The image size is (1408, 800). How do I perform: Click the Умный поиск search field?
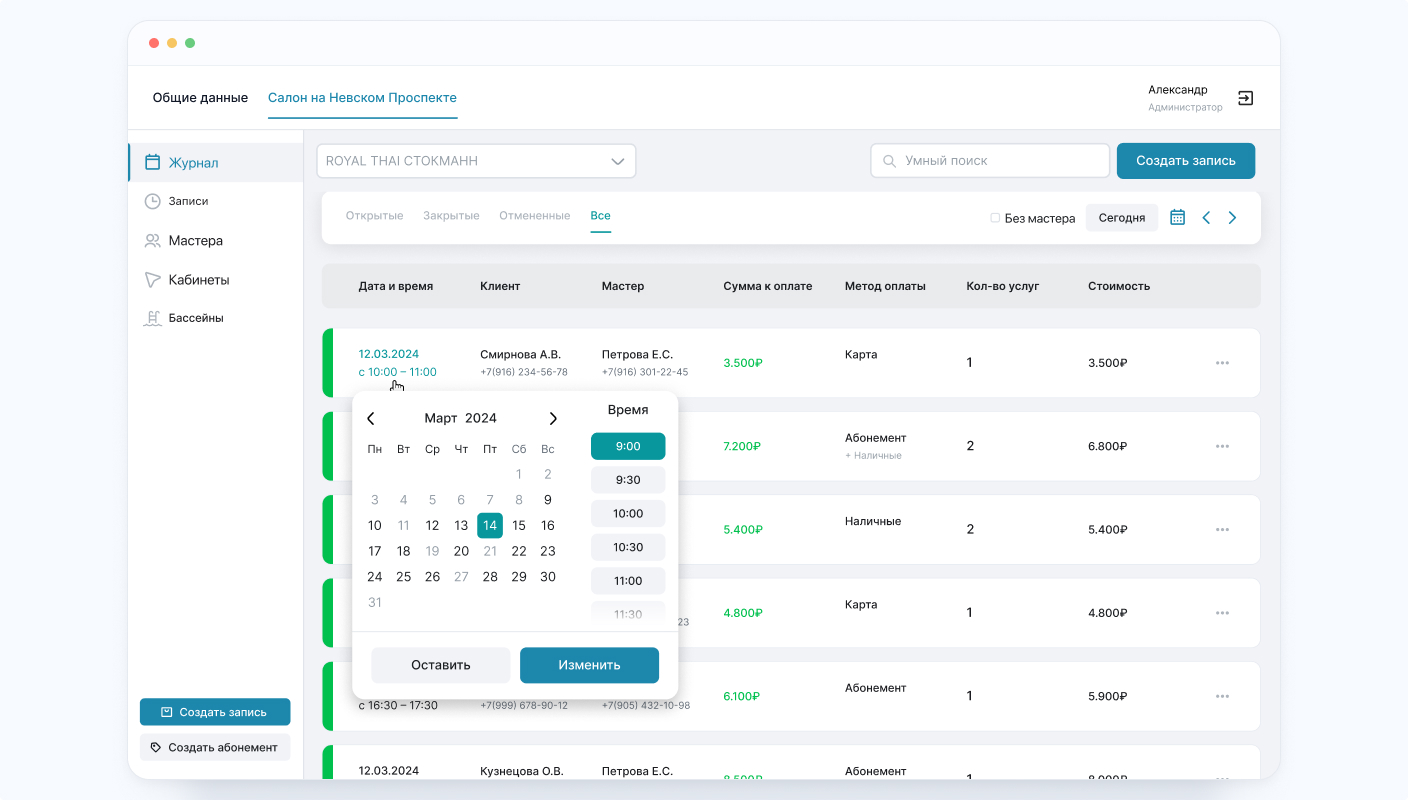coord(990,160)
